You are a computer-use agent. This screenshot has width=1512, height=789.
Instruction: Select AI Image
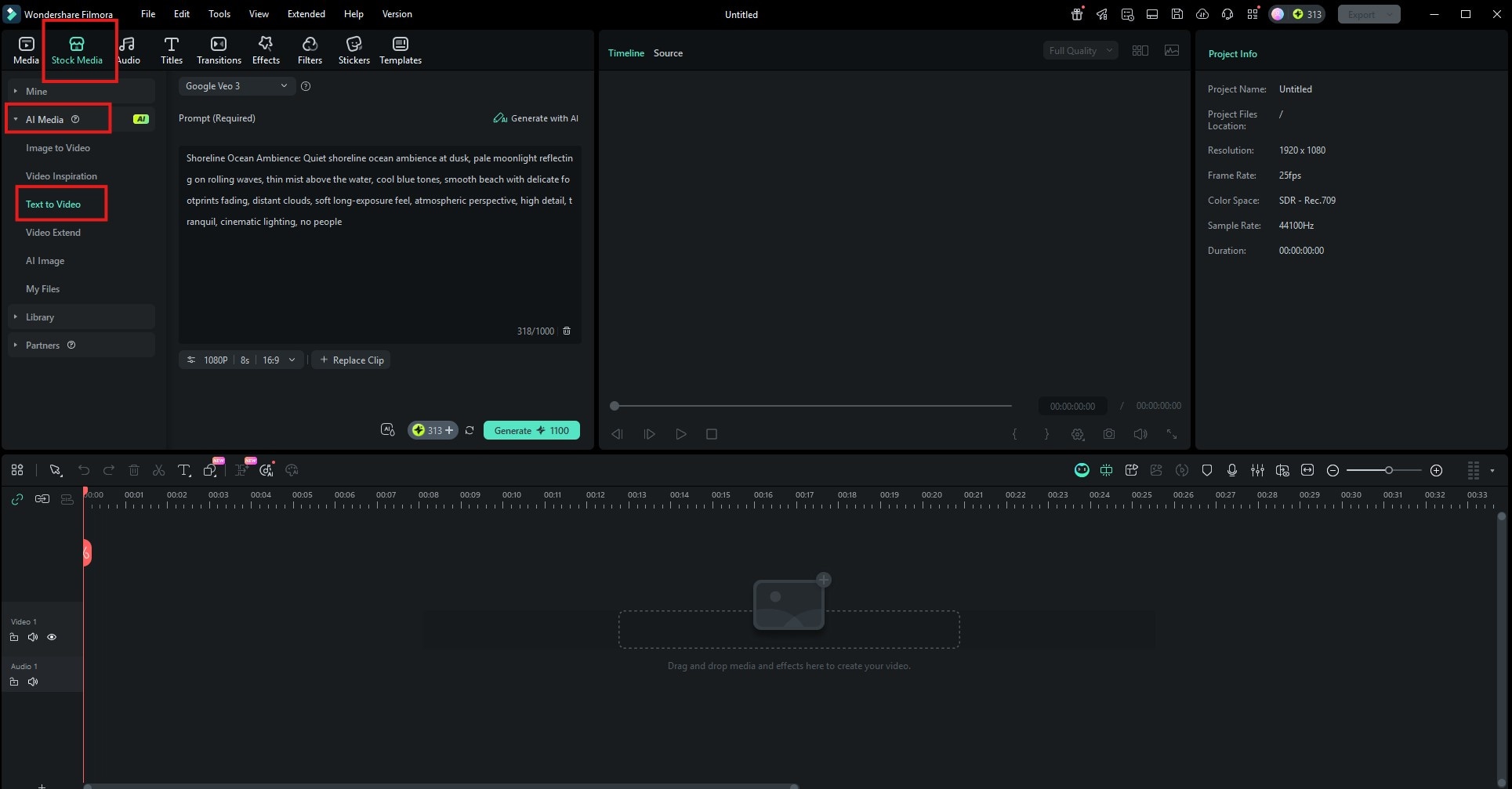[45, 261]
